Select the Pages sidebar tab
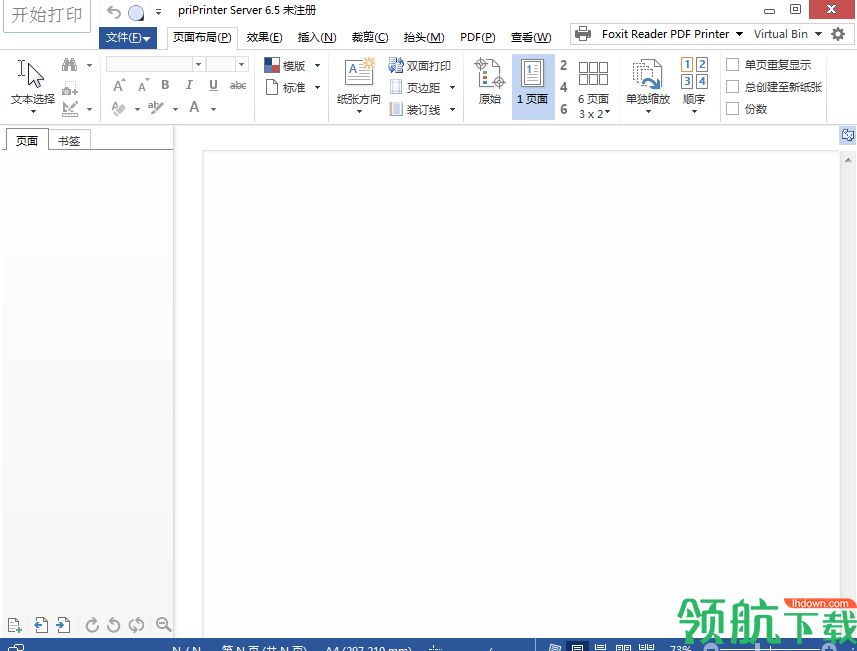The image size is (857, 651). tap(27, 140)
